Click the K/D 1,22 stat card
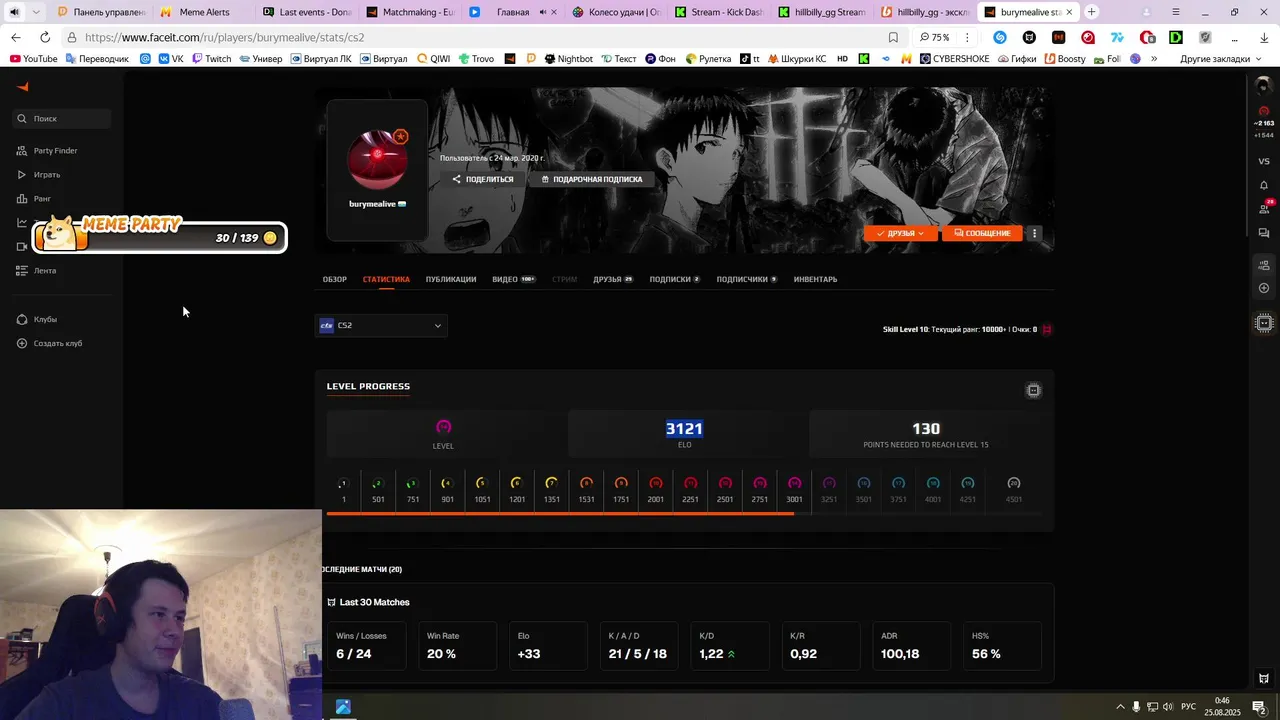The image size is (1280, 720). pos(730,646)
